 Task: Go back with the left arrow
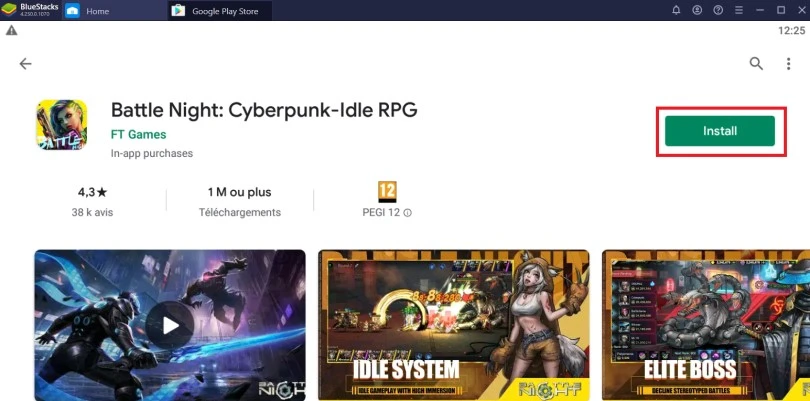point(25,64)
